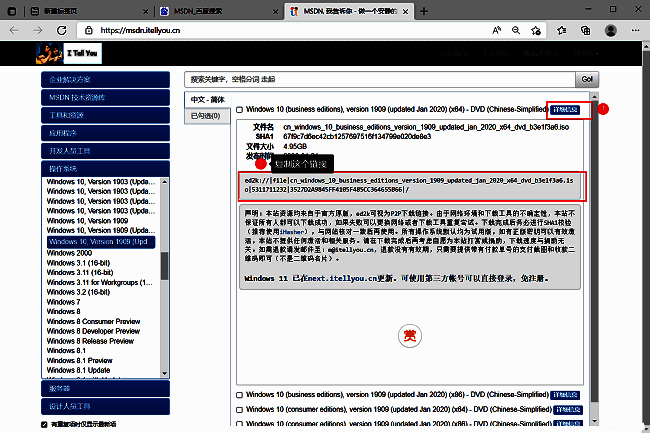Expand the 应用程序 category

pos(105,133)
